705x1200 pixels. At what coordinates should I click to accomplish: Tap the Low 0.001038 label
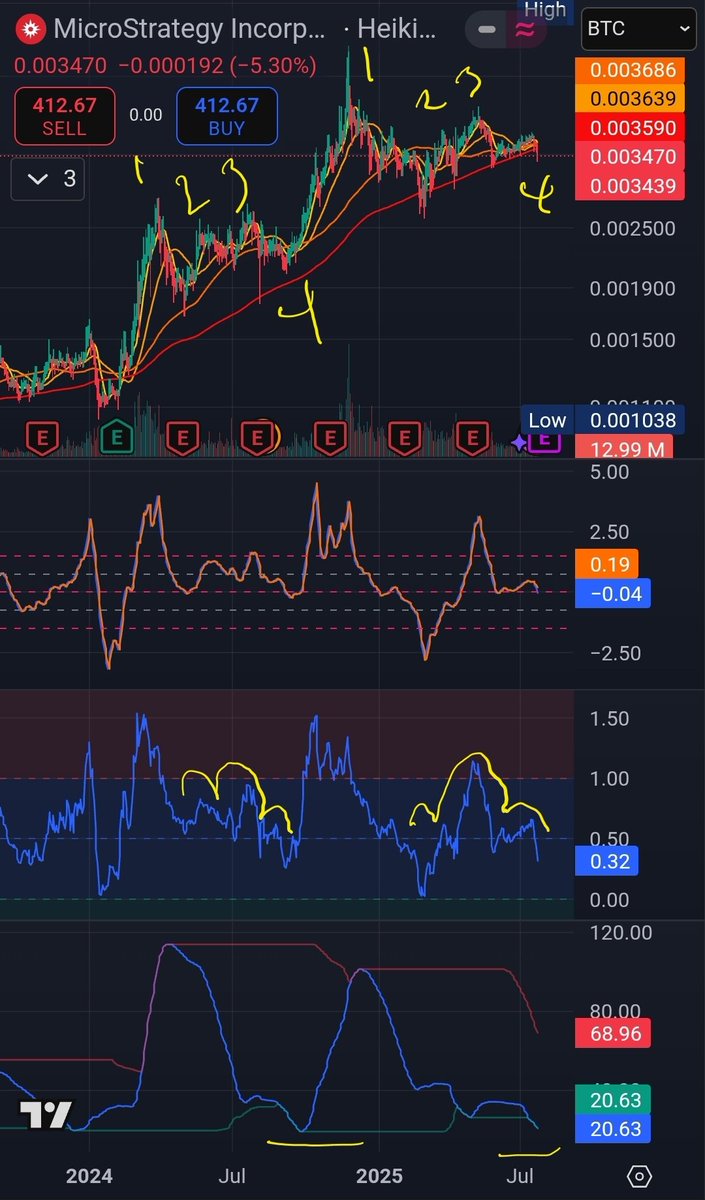click(603, 420)
